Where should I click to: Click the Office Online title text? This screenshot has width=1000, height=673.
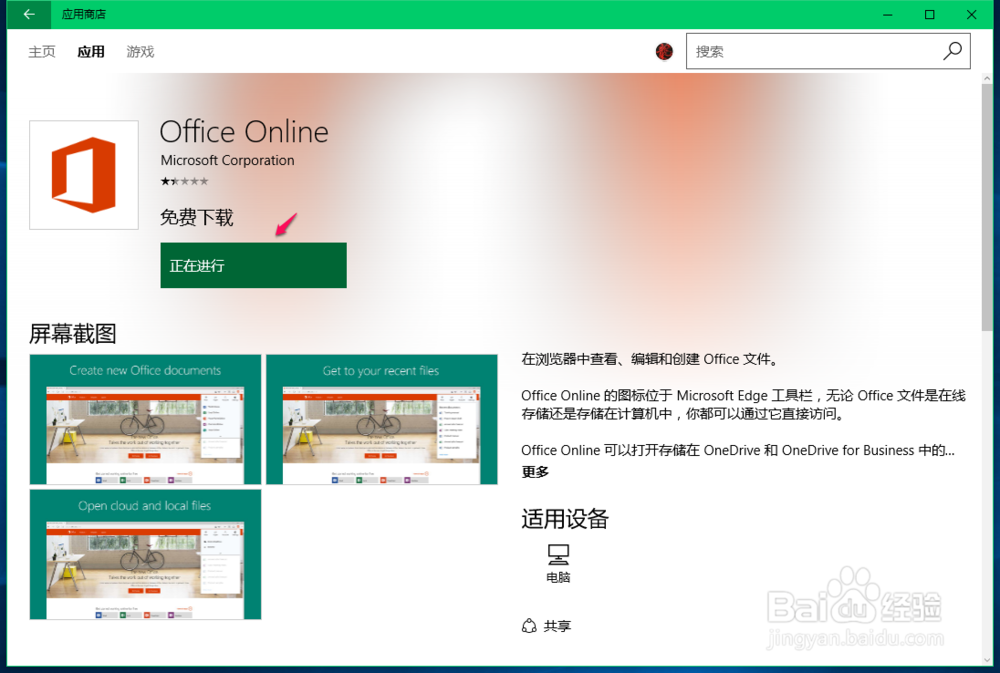pyautogui.click(x=244, y=132)
